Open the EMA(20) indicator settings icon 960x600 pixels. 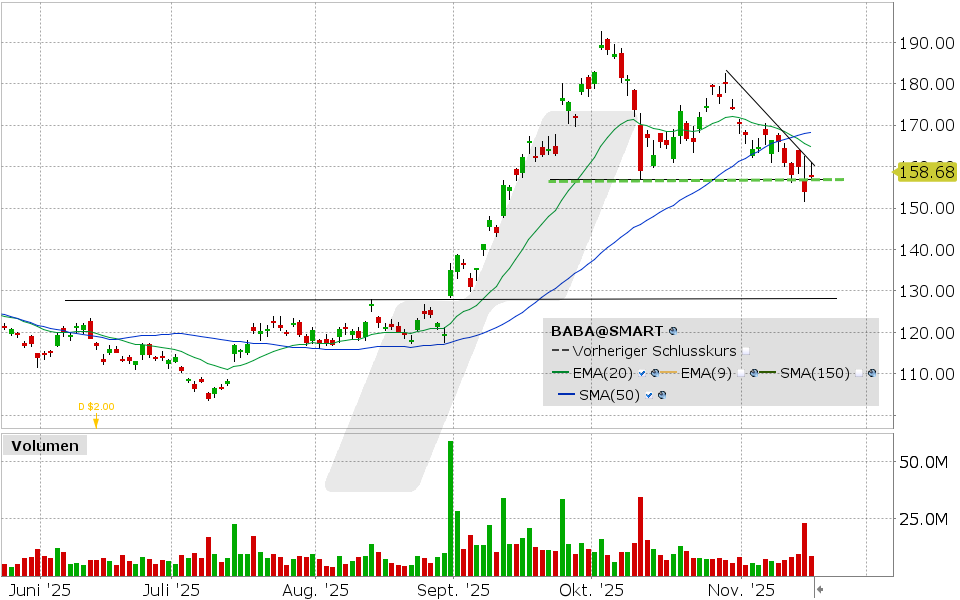pyautogui.click(x=654, y=372)
